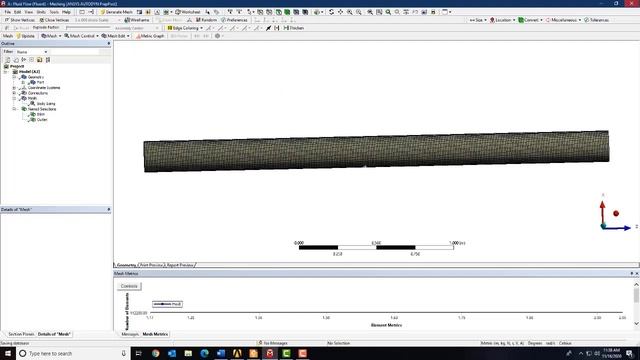Switch to the Section Planes tab
This screenshot has width=640, height=360.
coord(21,334)
